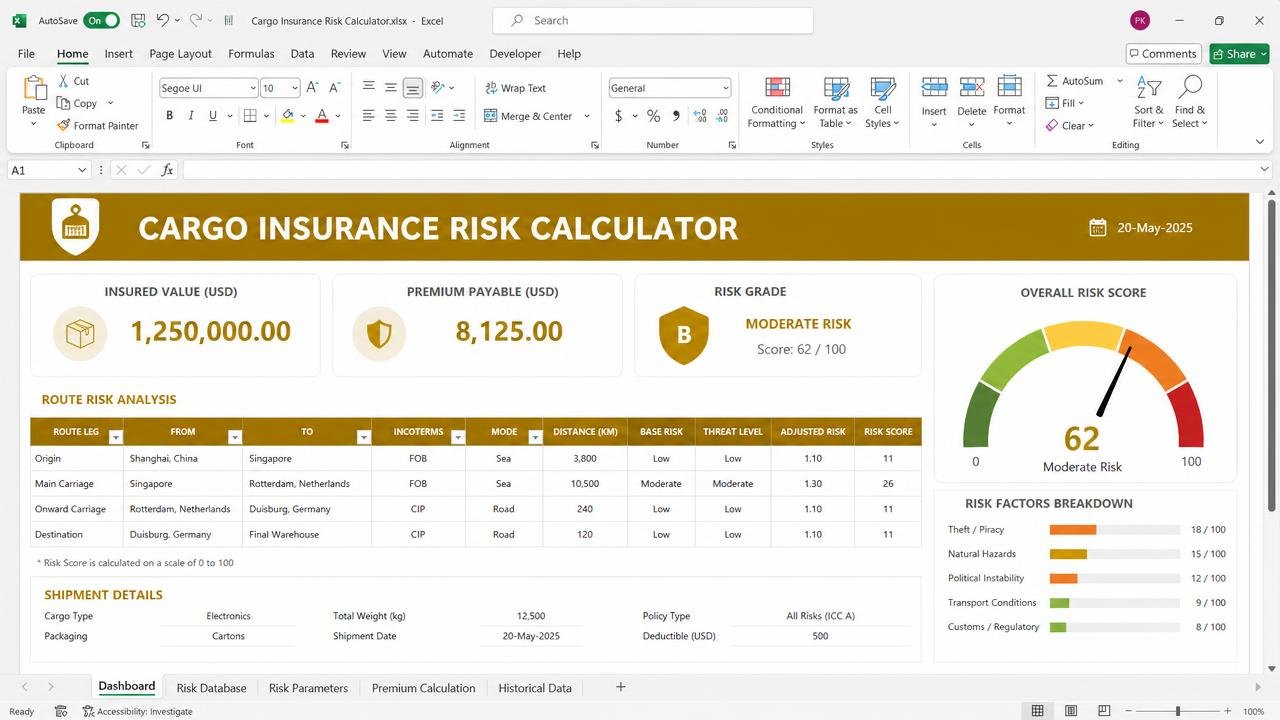Open the INCOTERMS filter dropdown
Image resolution: width=1280 pixels, height=720 pixels.
458,437
